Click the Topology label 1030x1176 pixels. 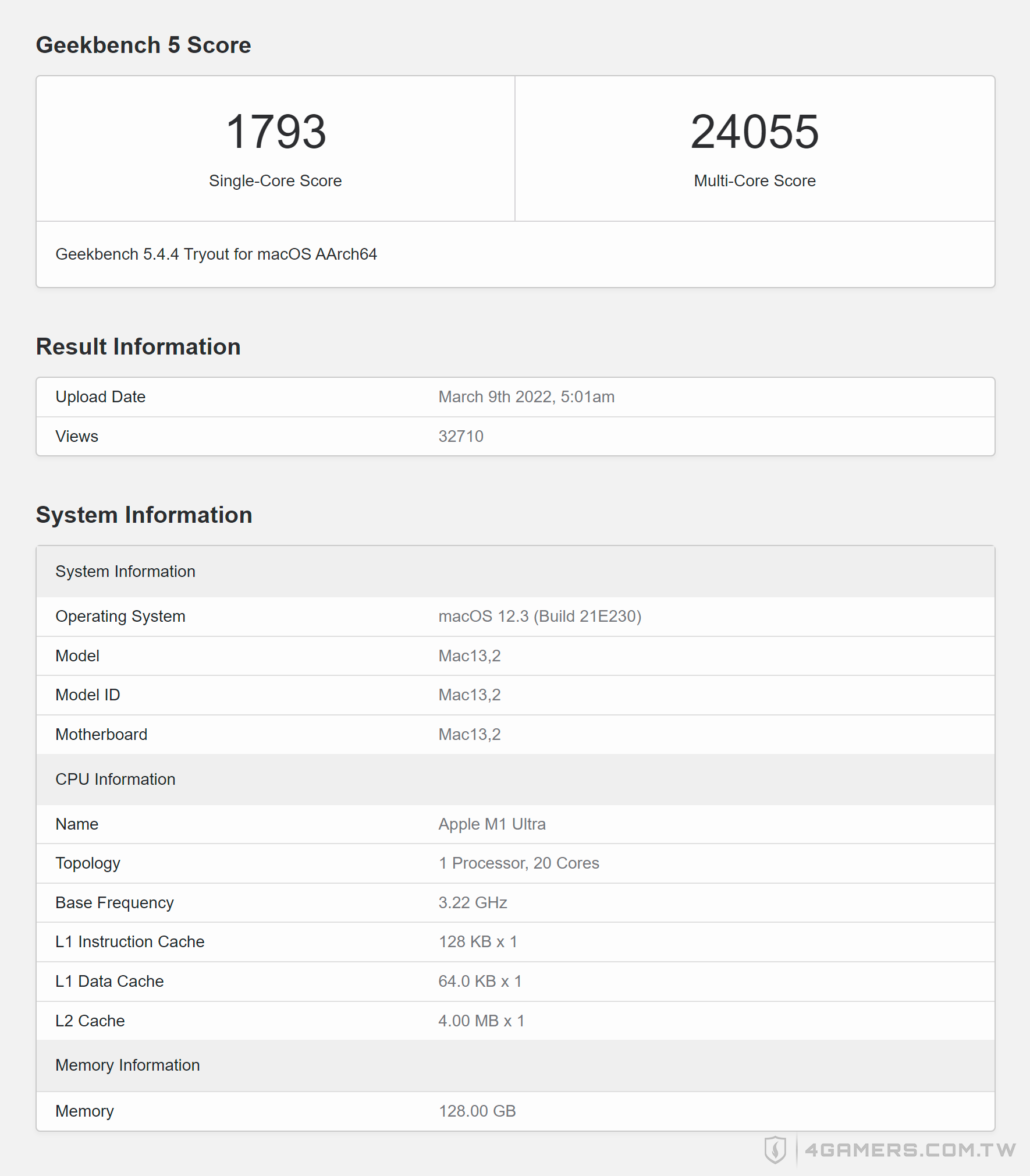click(88, 863)
